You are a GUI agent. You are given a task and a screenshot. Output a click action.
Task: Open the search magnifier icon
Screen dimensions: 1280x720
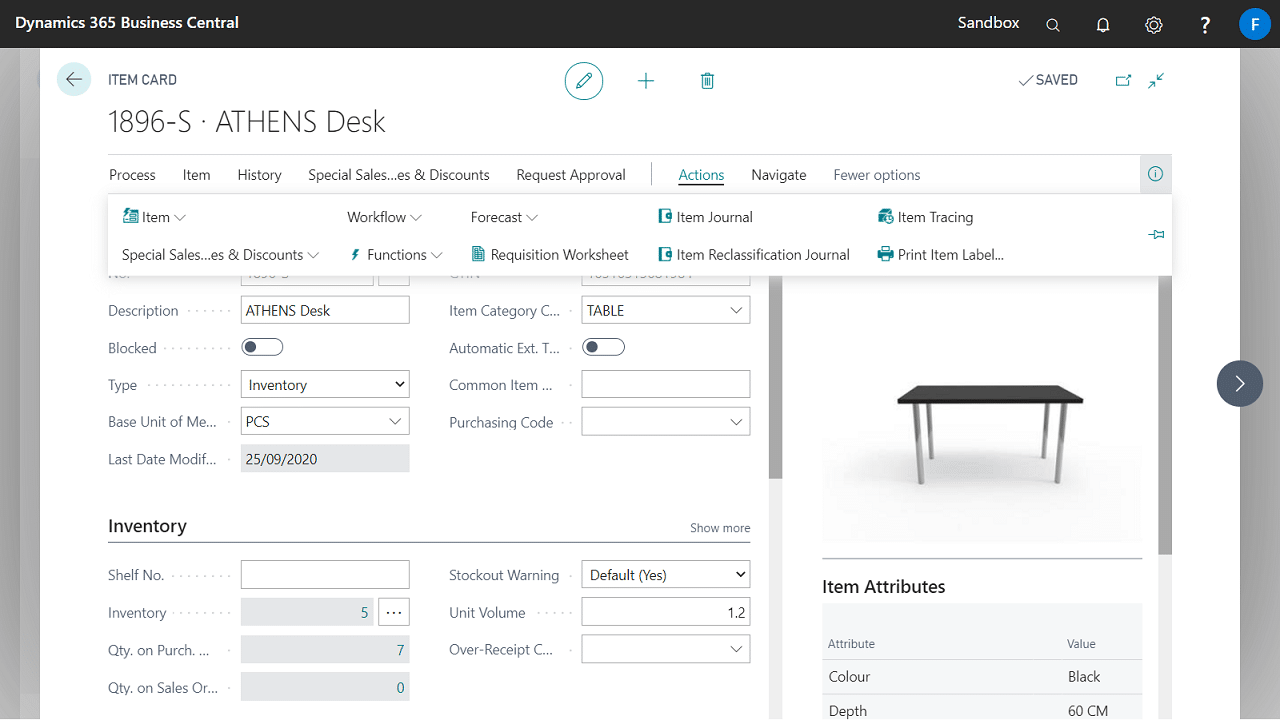[1053, 25]
